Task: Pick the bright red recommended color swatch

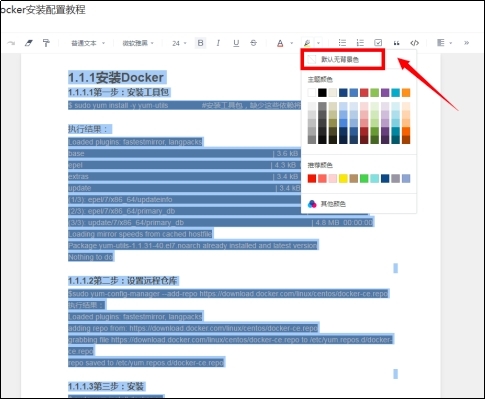Action: [312, 178]
